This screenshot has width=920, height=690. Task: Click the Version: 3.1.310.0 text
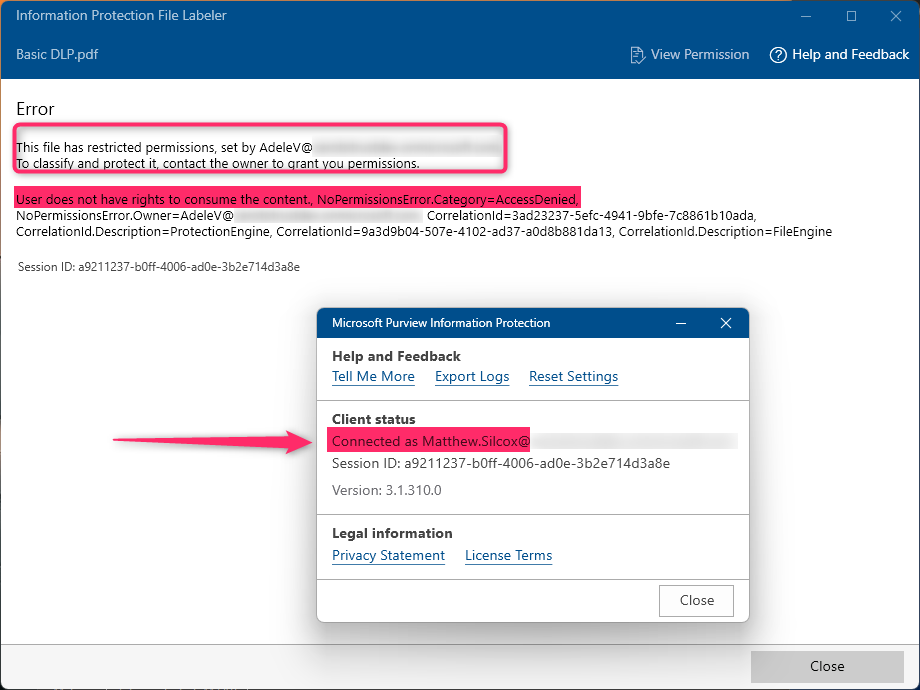point(387,491)
